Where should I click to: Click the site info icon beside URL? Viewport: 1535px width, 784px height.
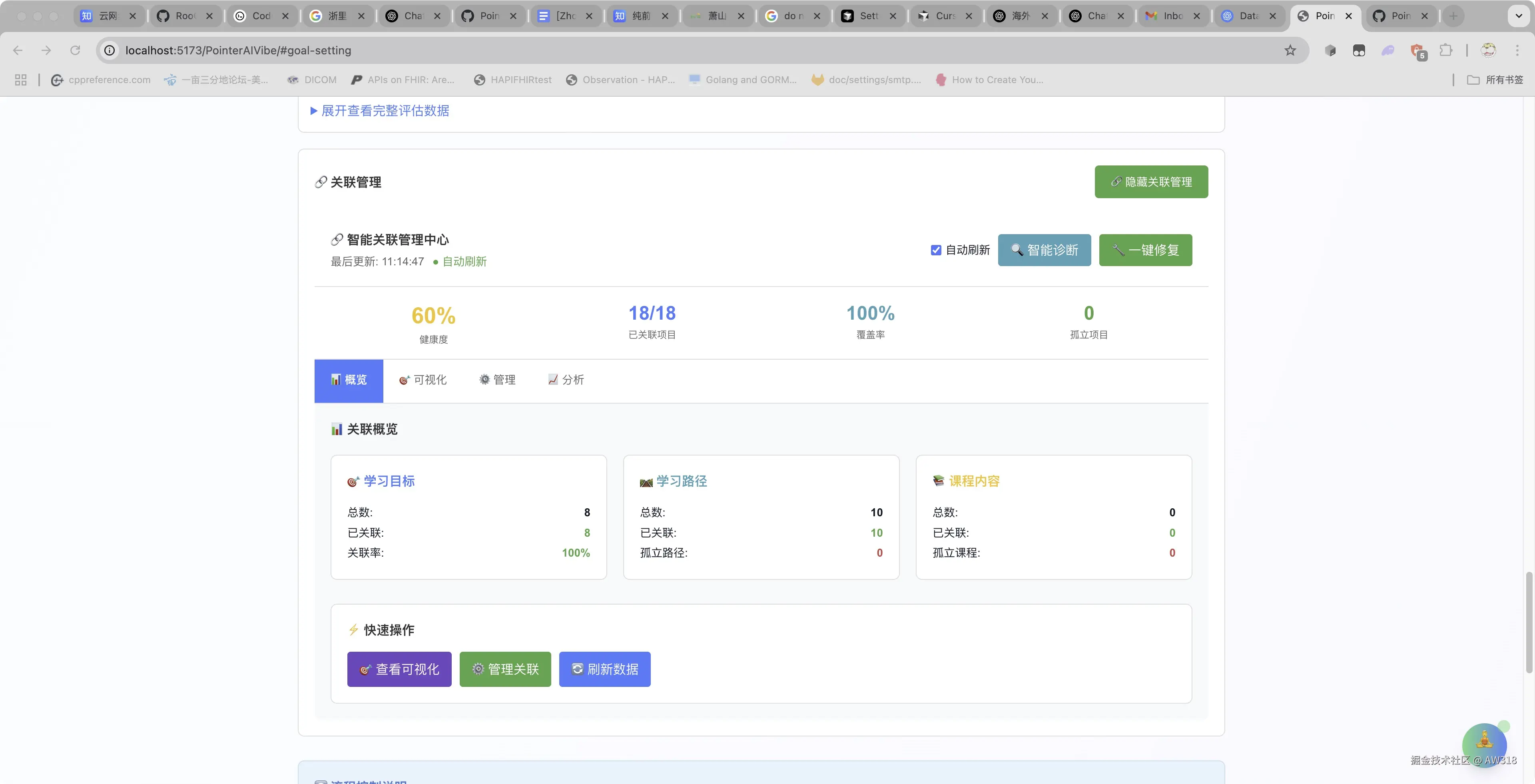[x=110, y=51]
